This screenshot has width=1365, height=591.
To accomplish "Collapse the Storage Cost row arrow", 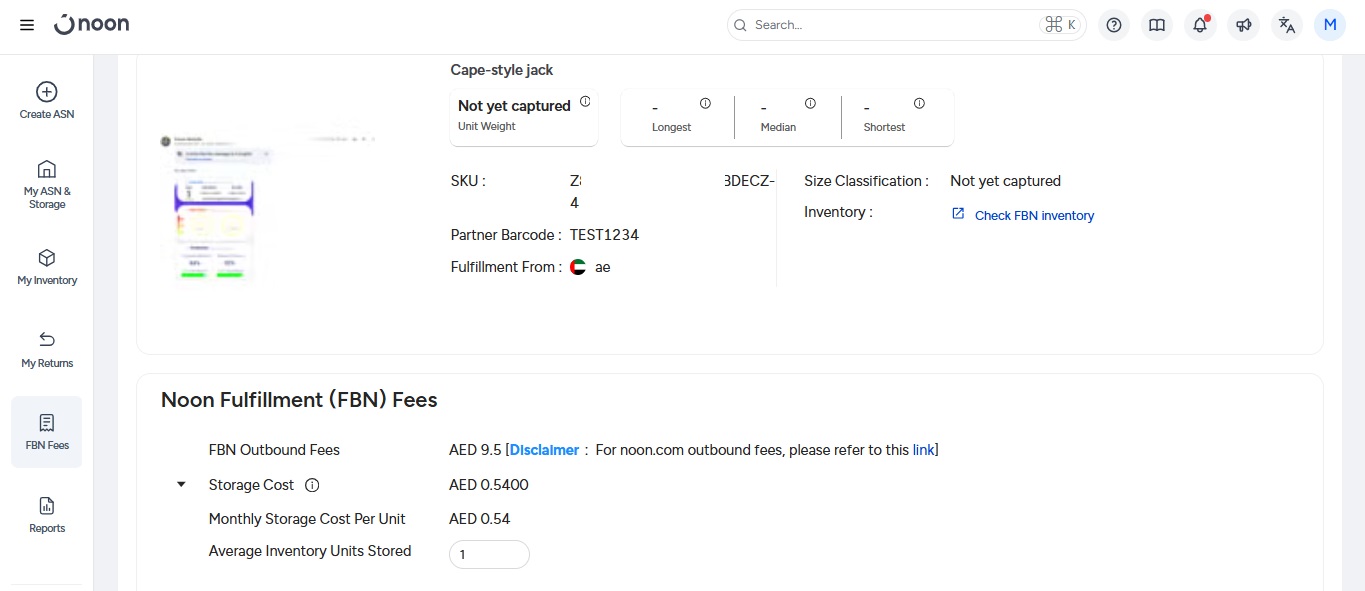I will click(181, 484).
